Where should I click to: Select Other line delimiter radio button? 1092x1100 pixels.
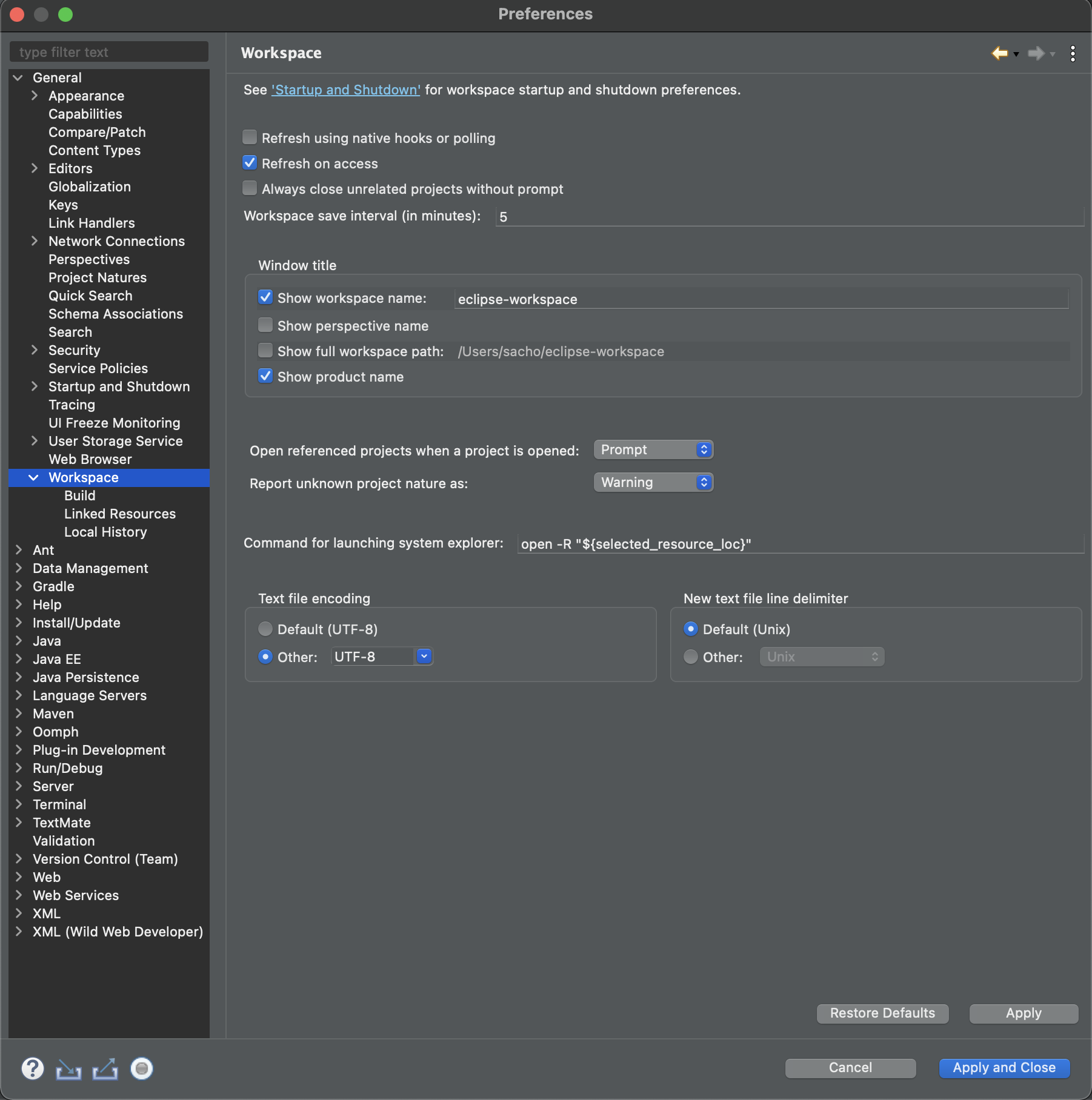[x=691, y=657]
